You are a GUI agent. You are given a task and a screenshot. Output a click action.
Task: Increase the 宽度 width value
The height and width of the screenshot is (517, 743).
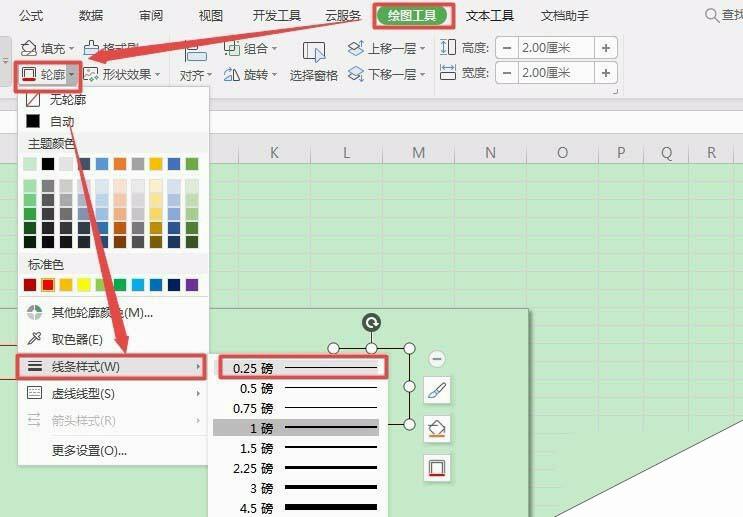click(606, 73)
